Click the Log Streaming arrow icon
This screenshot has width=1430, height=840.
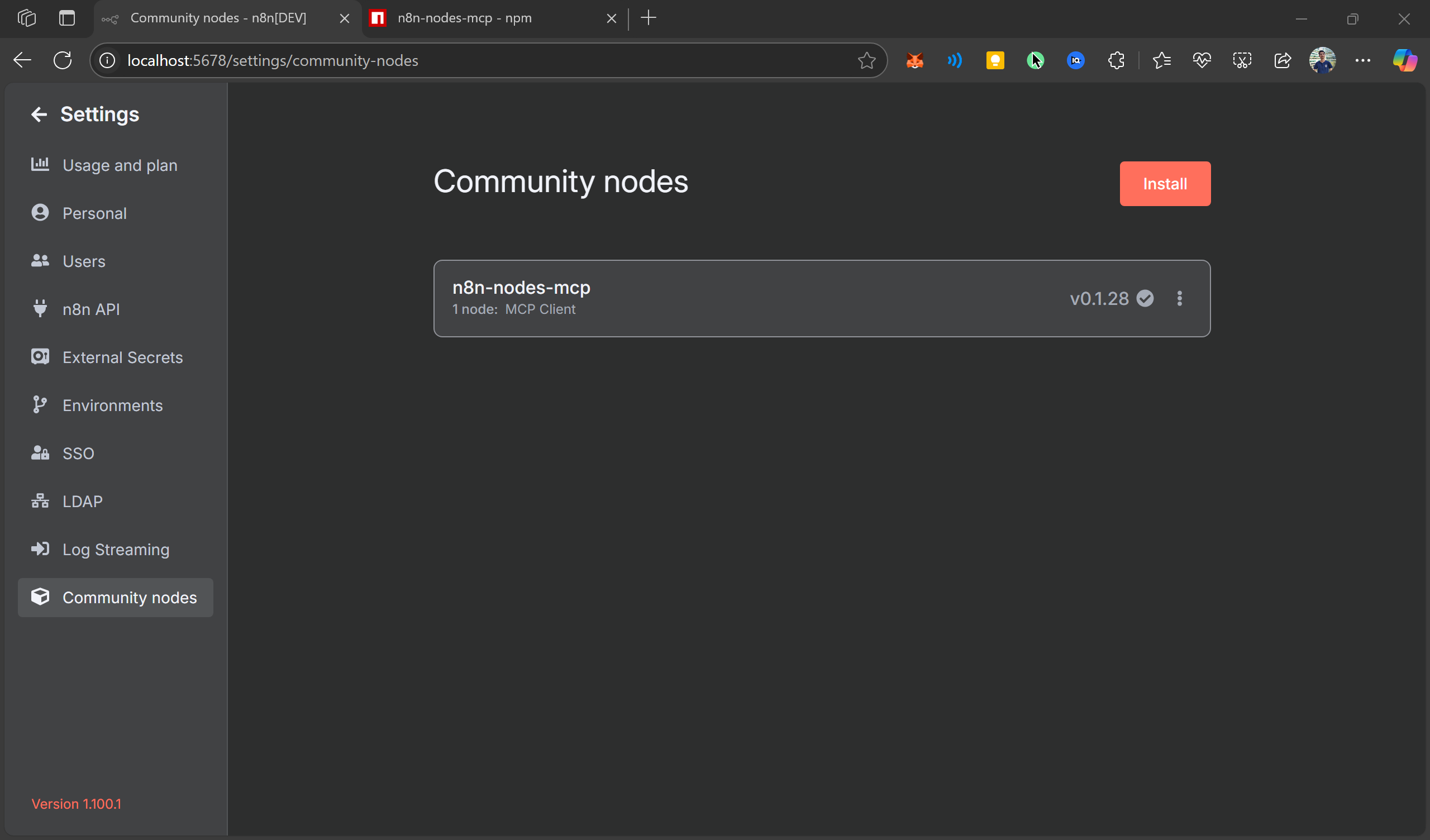pos(40,549)
